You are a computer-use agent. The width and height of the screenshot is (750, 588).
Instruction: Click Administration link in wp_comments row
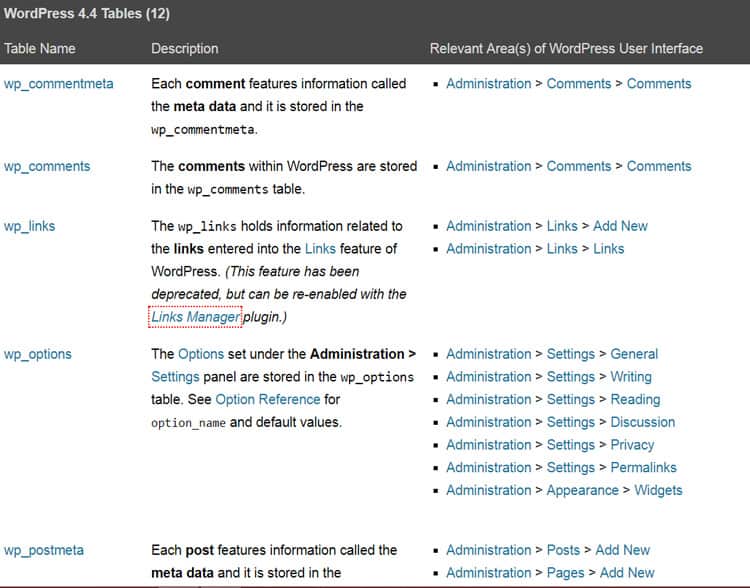coord(489,166)
